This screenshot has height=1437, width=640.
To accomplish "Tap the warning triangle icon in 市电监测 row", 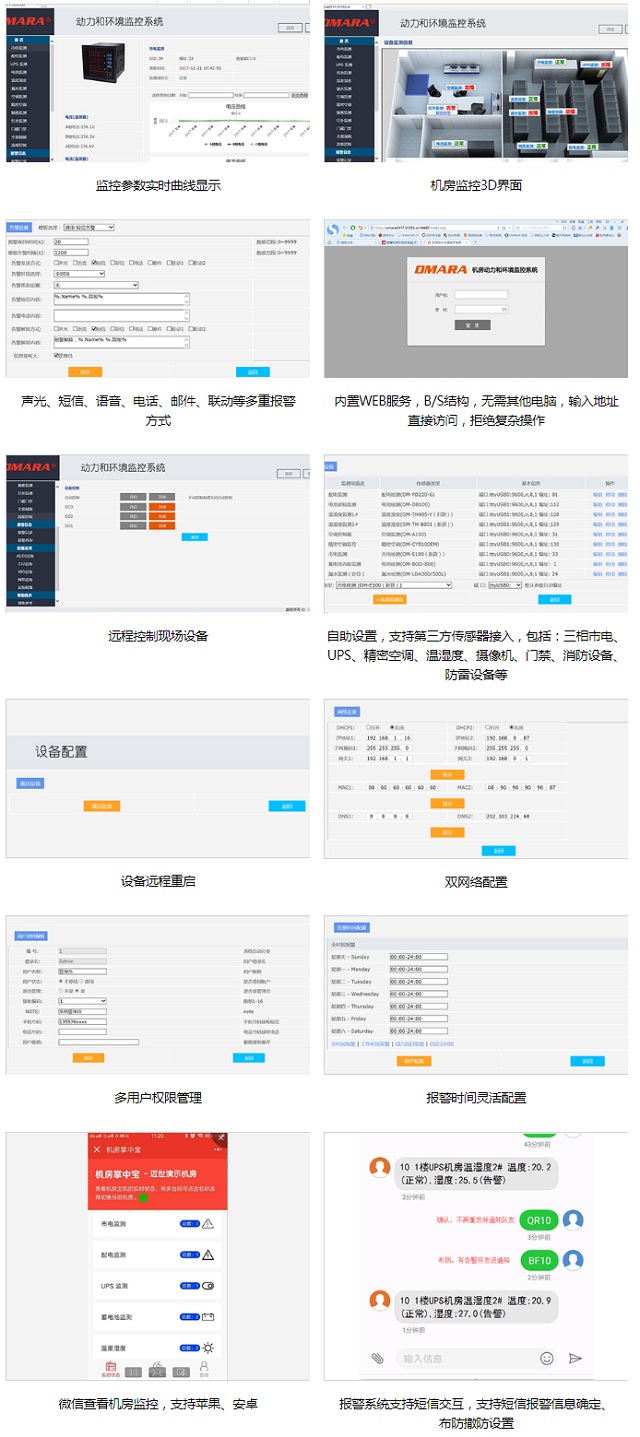I will [208, 1223].
